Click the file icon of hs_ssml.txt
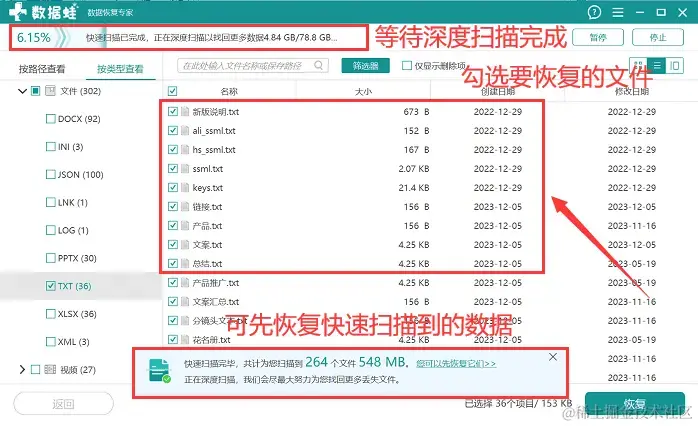698x426 pixels. coord(185,150)
